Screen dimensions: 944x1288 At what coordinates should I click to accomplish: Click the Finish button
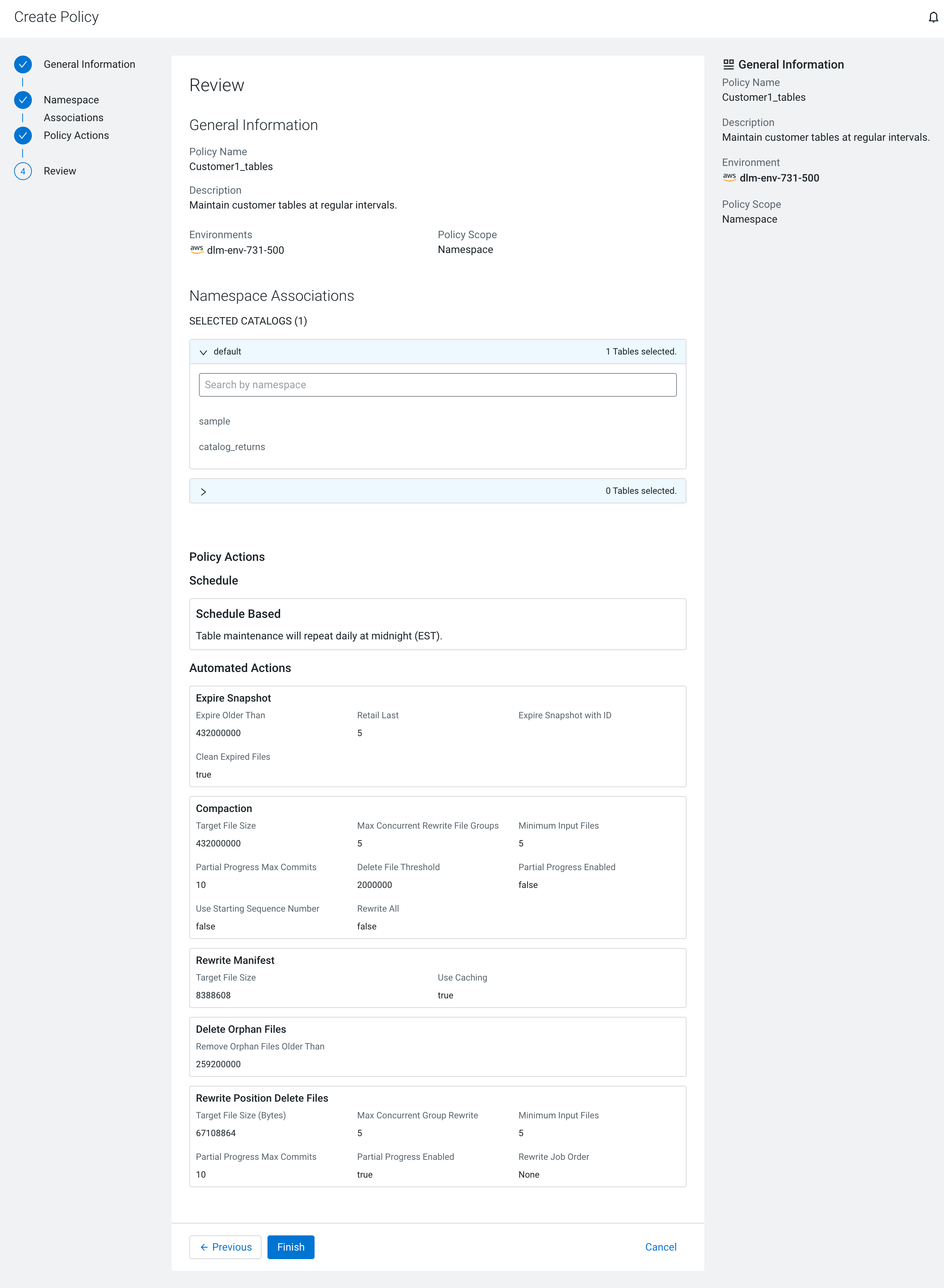pos(290,1247)
